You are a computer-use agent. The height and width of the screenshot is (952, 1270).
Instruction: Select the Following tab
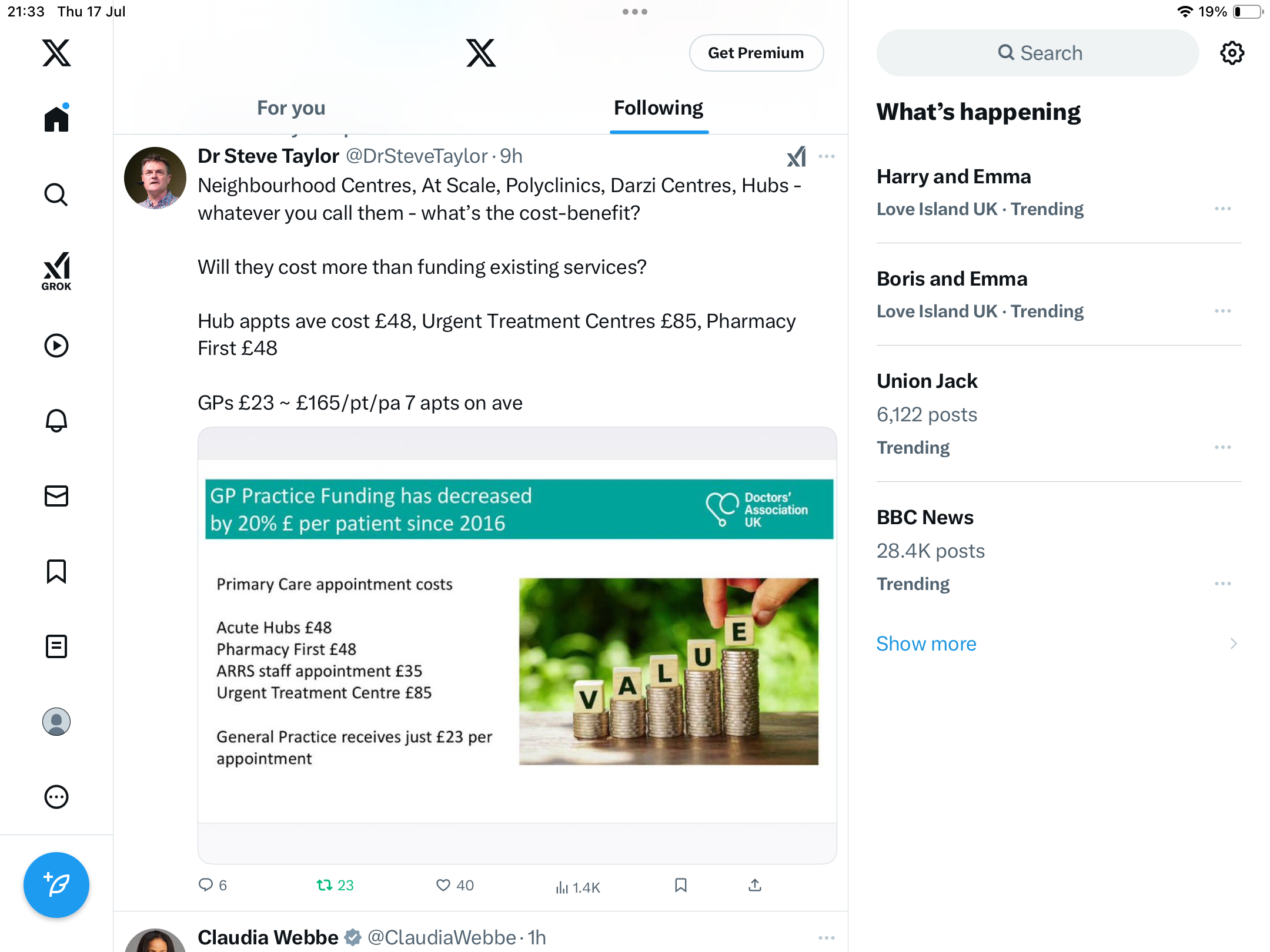click(659, 108)
